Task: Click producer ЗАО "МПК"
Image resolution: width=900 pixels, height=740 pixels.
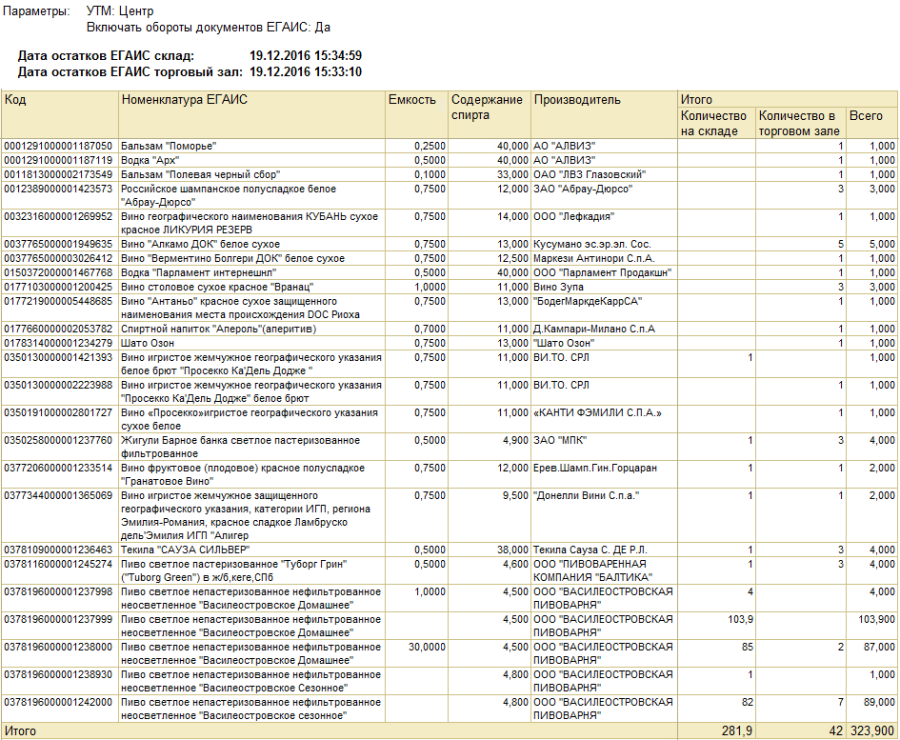Action: click(560, 440)
